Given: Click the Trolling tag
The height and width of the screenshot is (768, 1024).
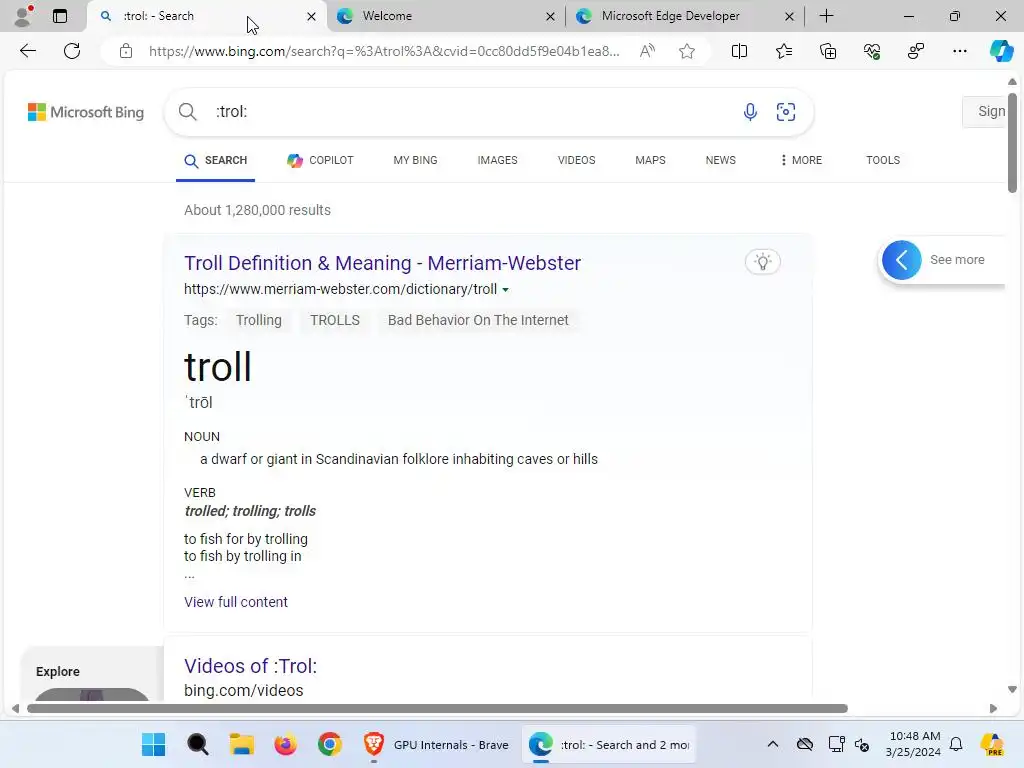Looking at the screenshot, I should click(x=259, y=320).
